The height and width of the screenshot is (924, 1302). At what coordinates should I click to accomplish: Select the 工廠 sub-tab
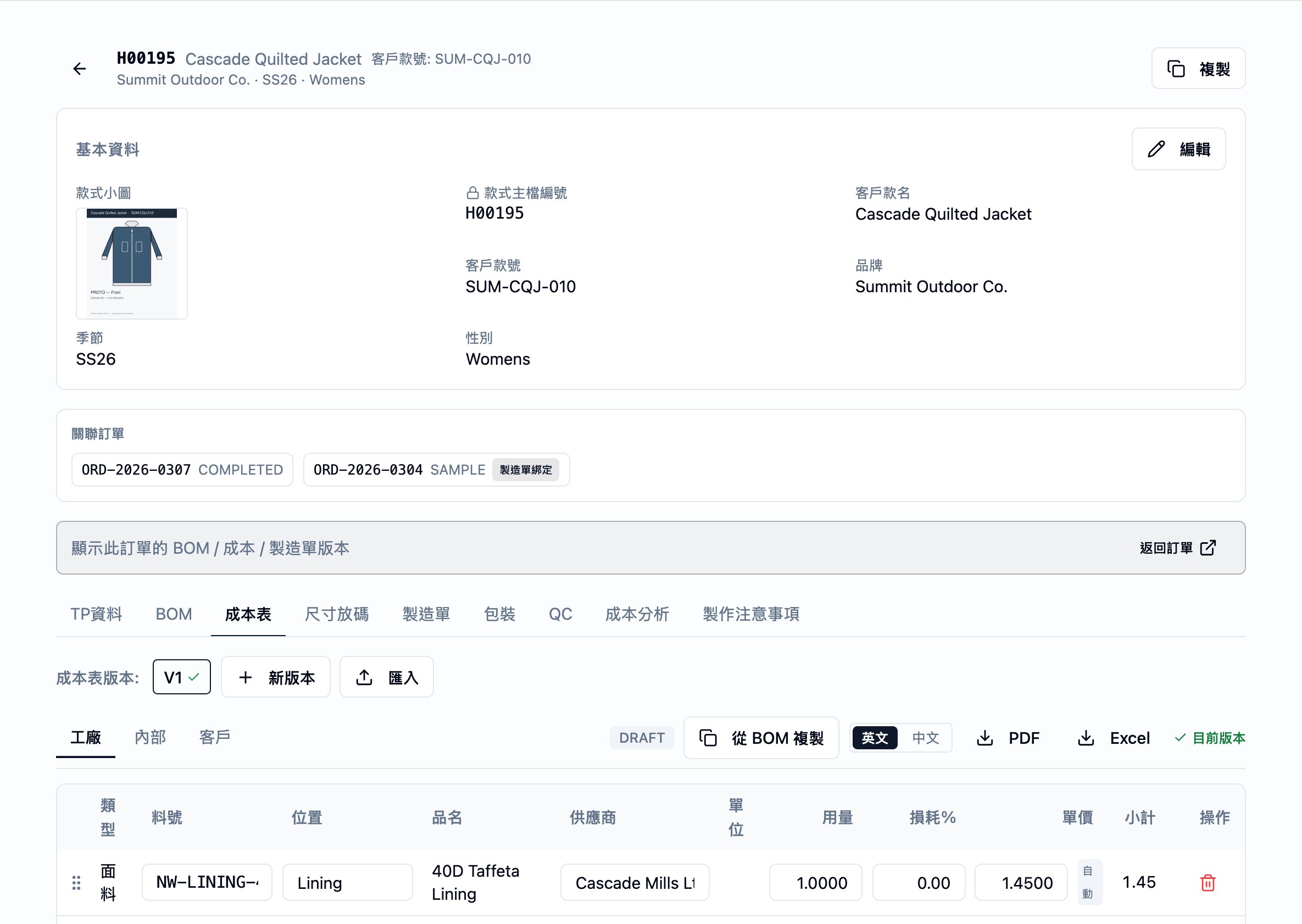86,737
